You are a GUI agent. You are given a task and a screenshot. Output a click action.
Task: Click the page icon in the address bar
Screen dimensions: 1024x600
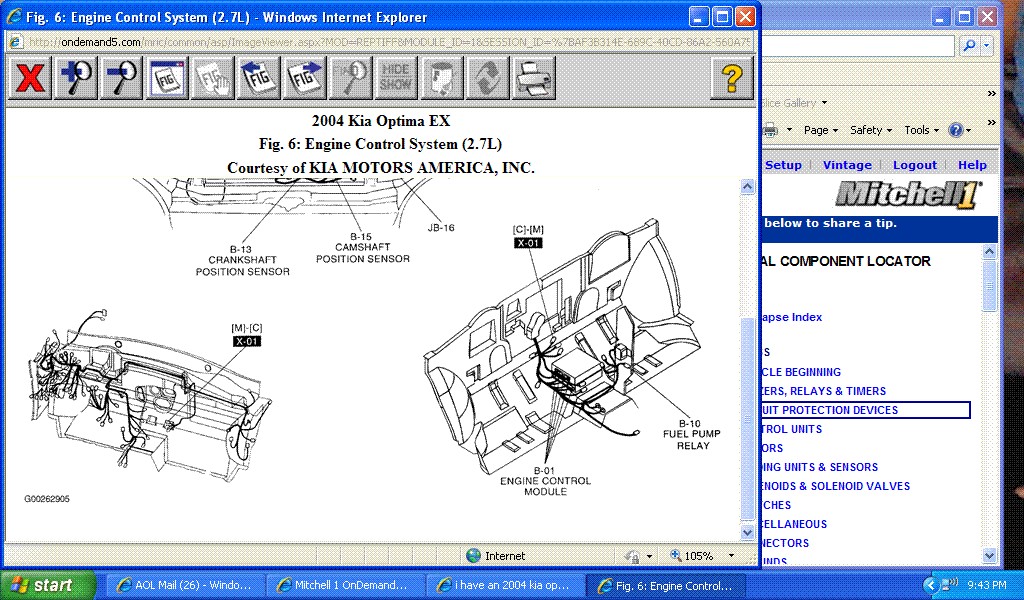[x=16, y=42]
